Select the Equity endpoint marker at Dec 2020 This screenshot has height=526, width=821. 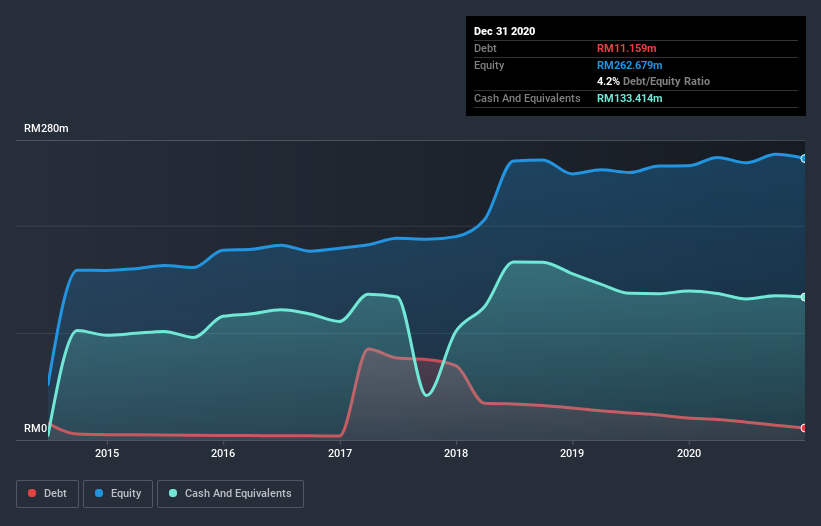click(x=804, y=159)
